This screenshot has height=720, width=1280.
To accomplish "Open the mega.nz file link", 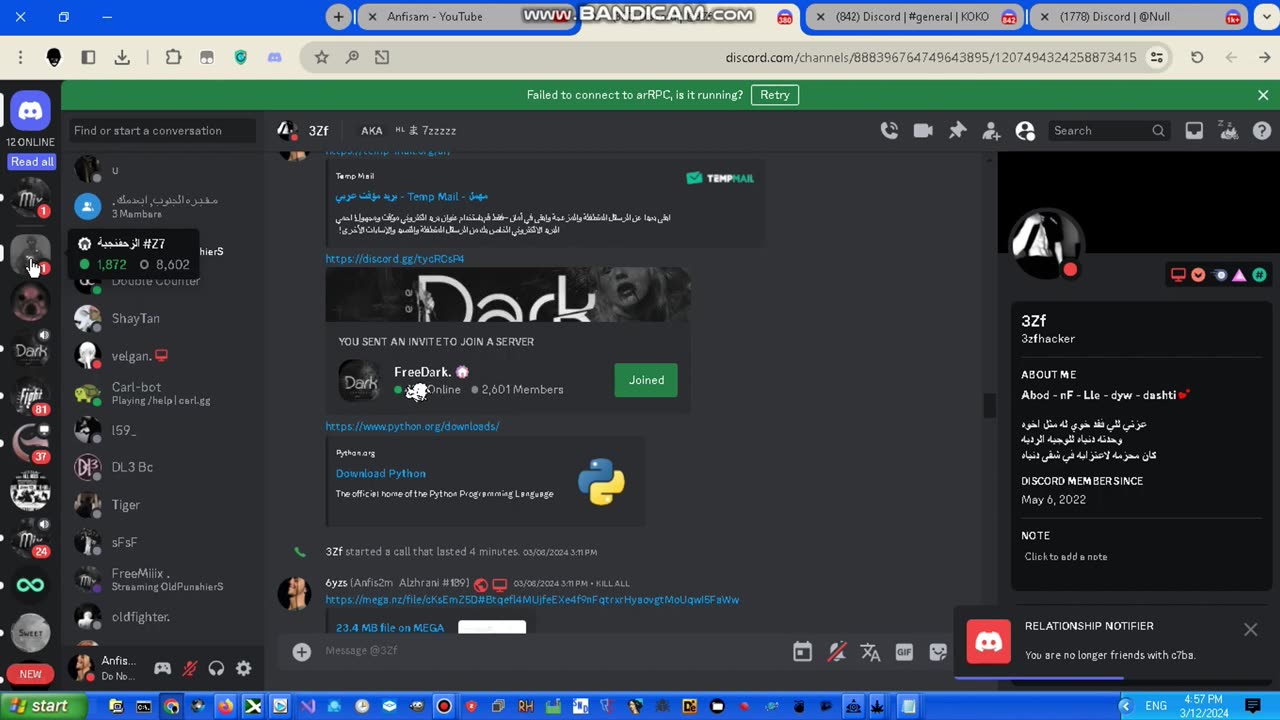I will tap(532, 600).
